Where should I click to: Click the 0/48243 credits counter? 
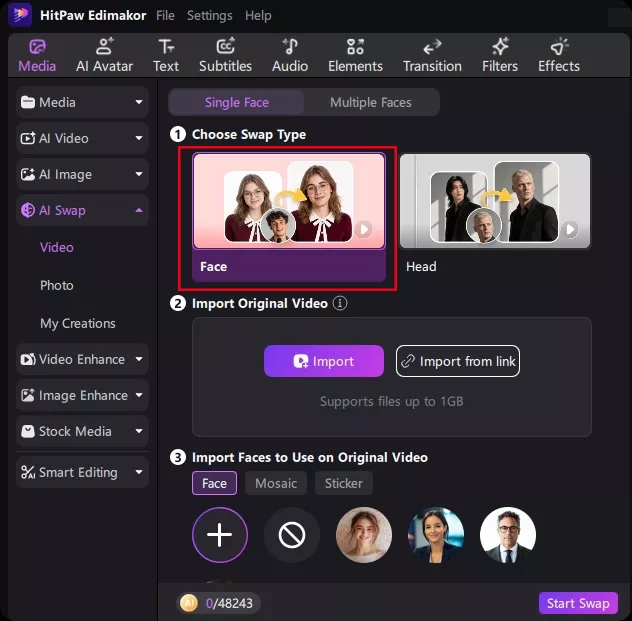(229, 603)
